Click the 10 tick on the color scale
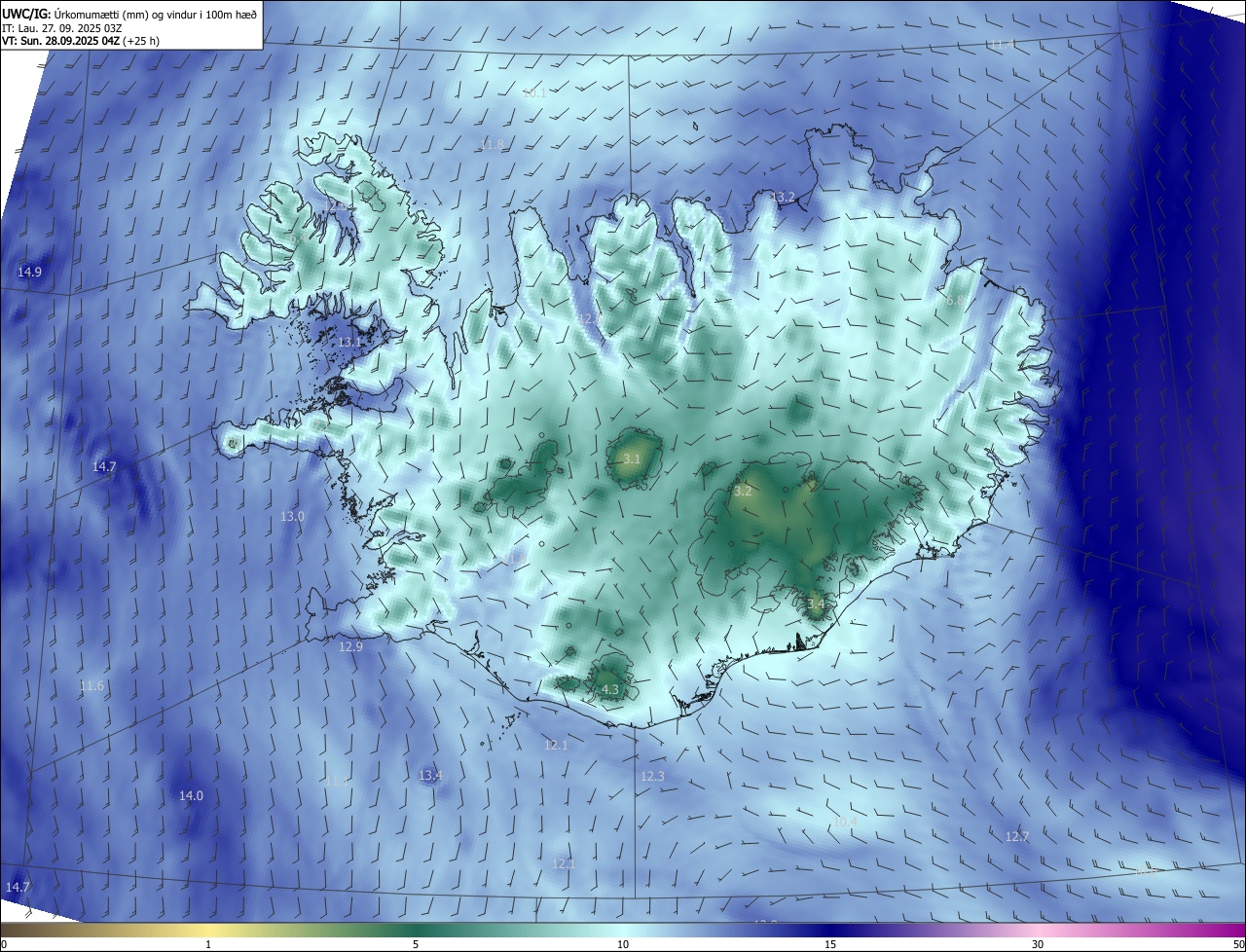 623,944
